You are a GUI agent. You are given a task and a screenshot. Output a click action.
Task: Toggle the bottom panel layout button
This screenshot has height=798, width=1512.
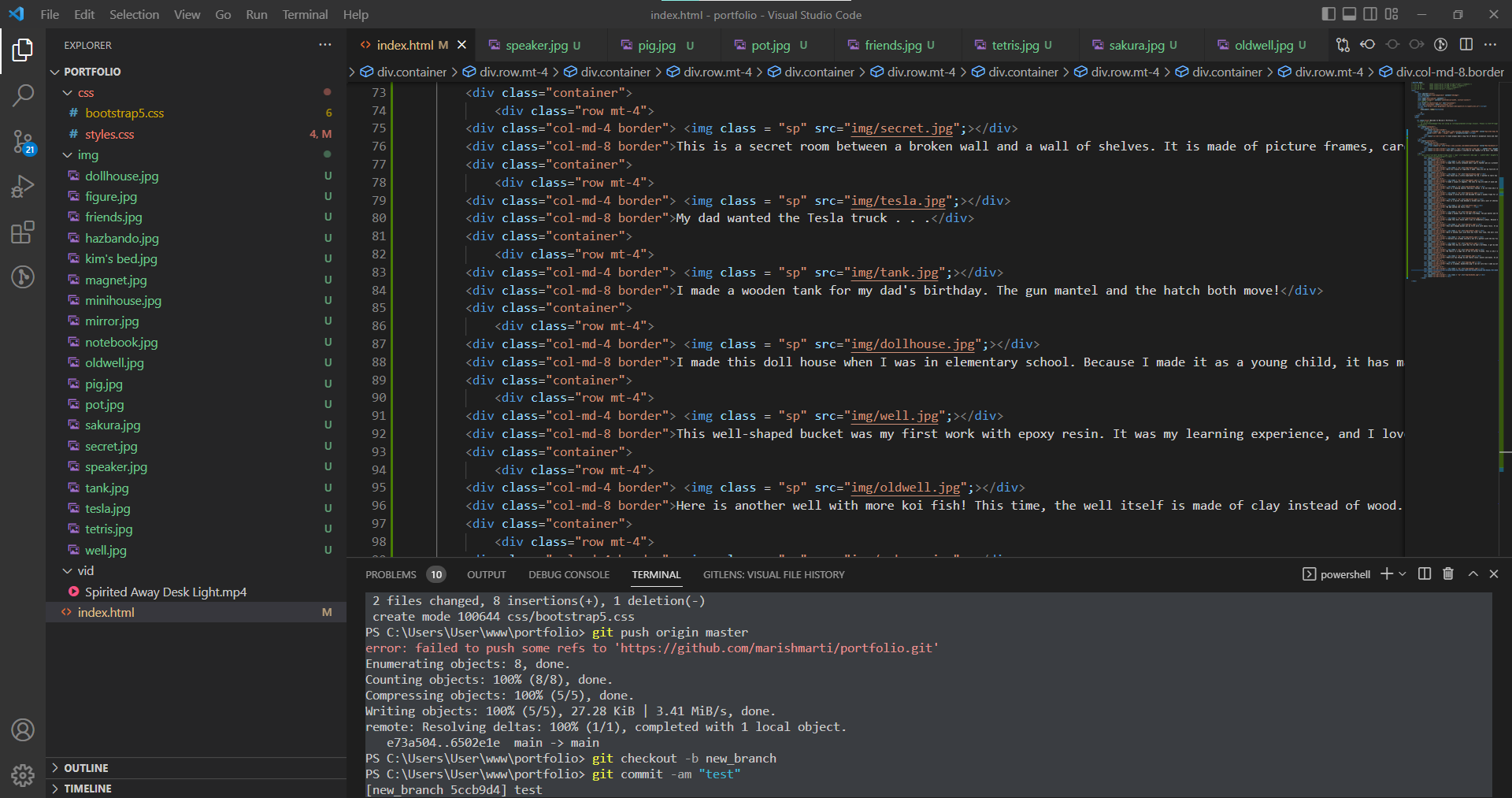(1349, 14)
